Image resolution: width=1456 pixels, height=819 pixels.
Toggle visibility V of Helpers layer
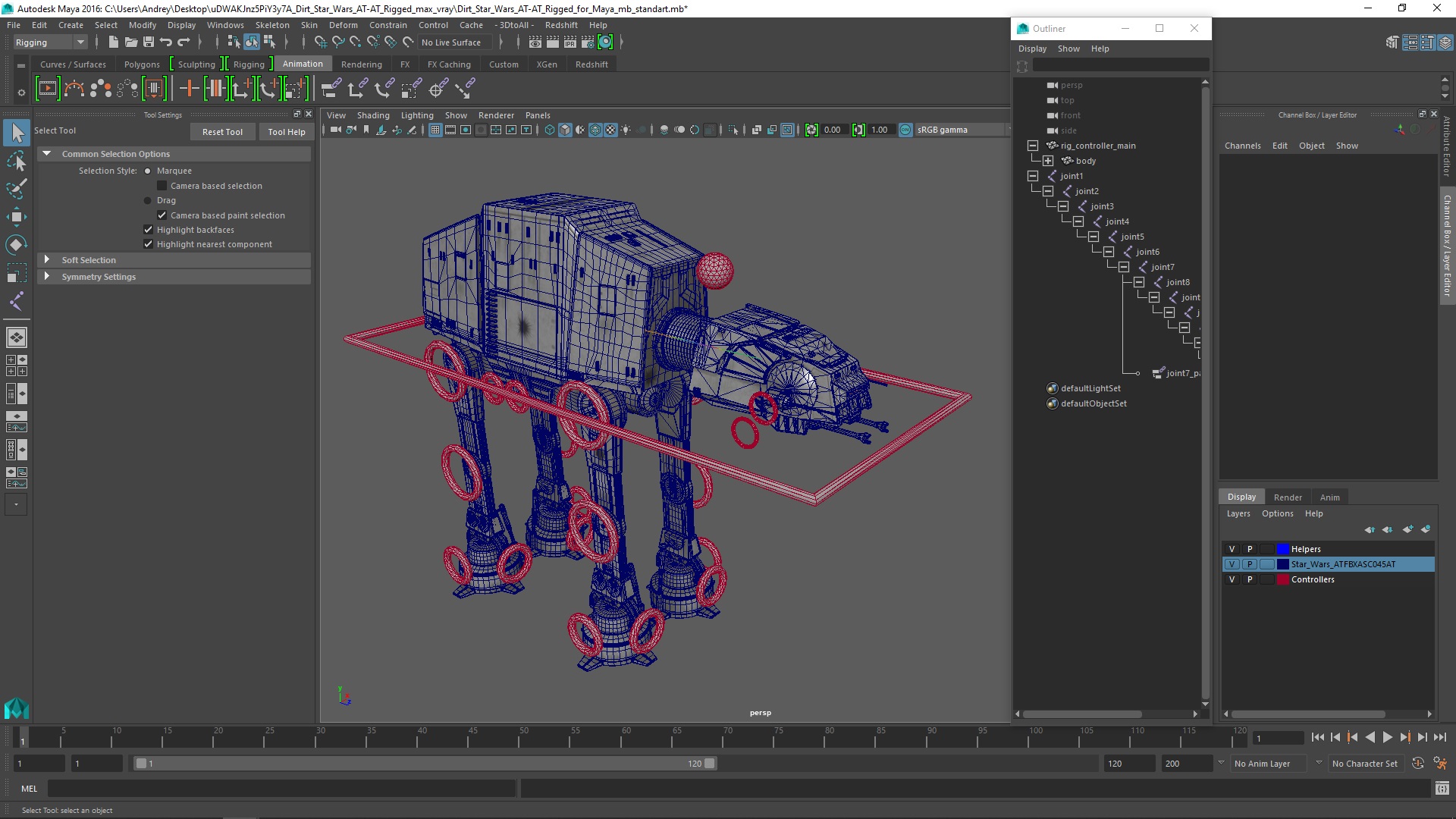1232,549
